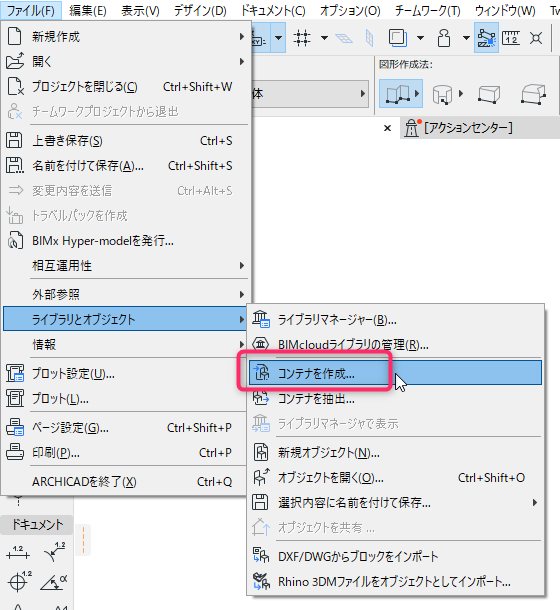Choose 印刷(P)...
The height and width of the screenshot is (610, 560).
(x=126, y=453)
